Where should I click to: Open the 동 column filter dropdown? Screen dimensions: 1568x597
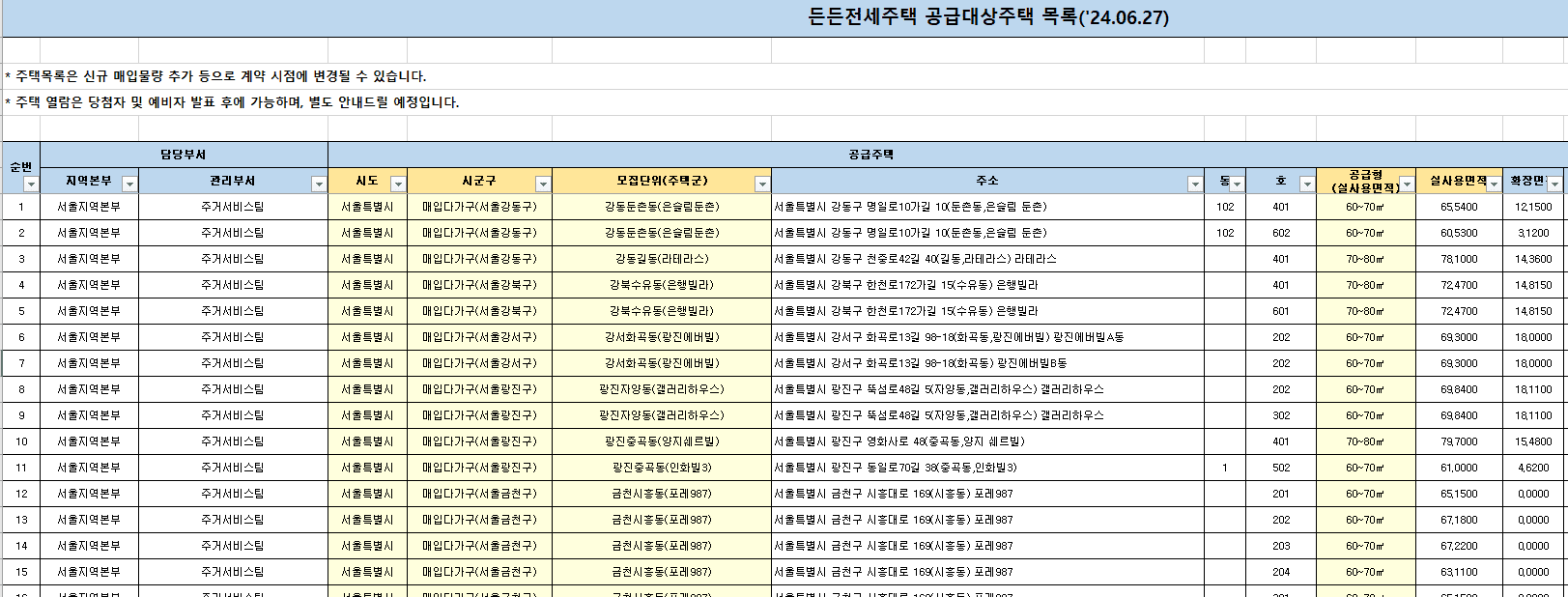coord(1237,184)
